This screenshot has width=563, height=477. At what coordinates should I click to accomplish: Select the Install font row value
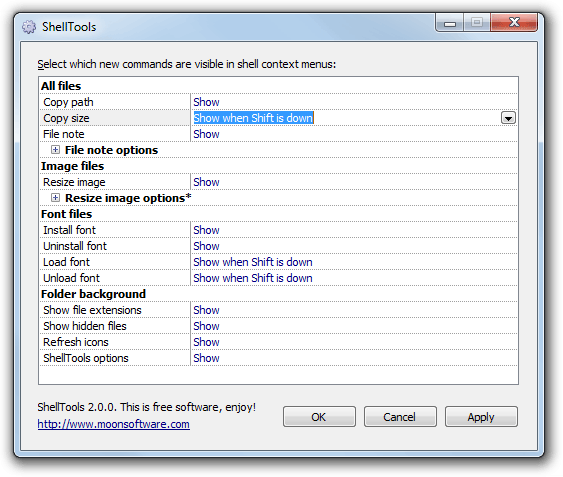206,230
